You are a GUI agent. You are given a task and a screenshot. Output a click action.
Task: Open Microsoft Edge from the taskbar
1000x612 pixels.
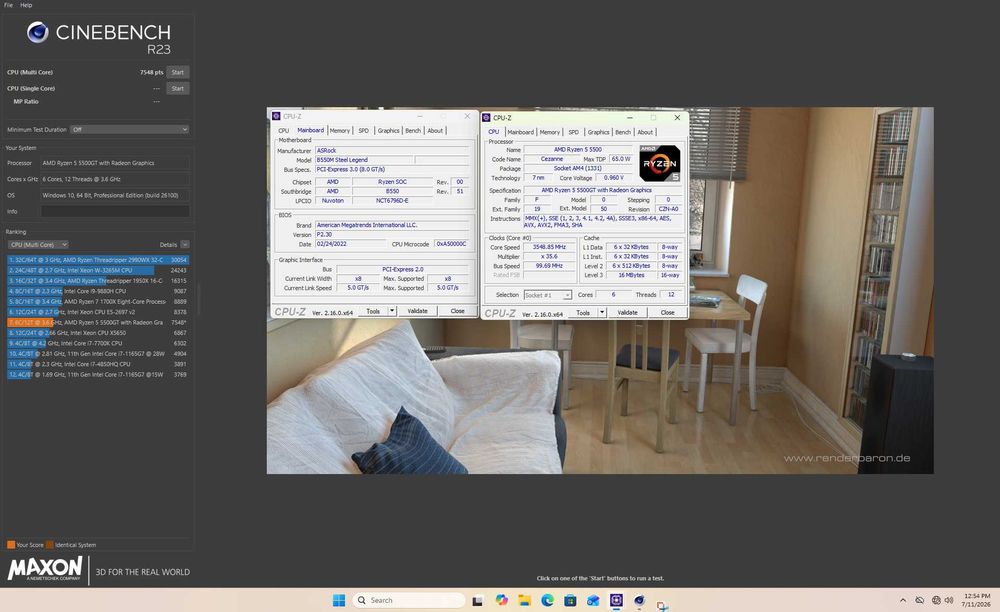547,600
